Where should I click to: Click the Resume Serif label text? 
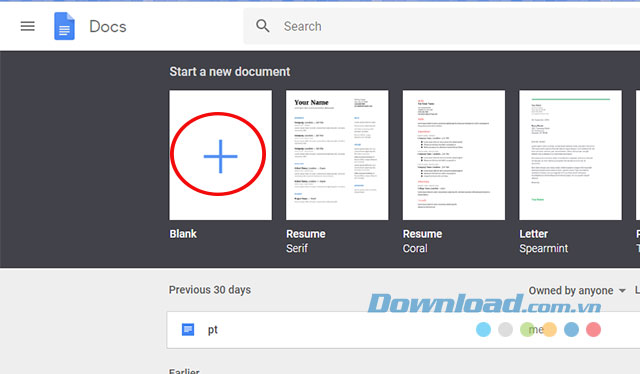[306, 241]
